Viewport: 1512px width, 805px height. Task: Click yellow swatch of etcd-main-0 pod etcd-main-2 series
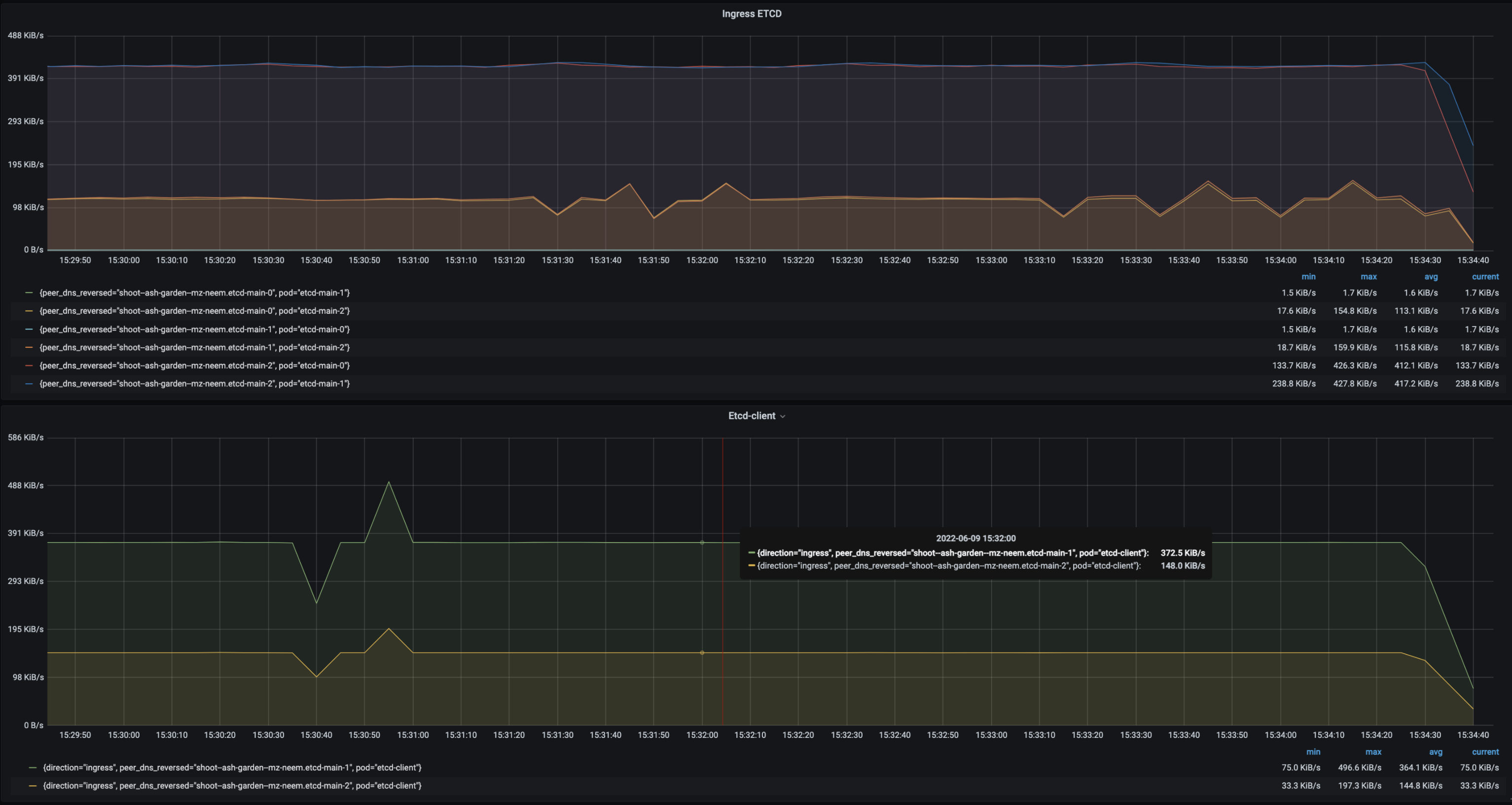pyautogui.click(x=29, y=311)
